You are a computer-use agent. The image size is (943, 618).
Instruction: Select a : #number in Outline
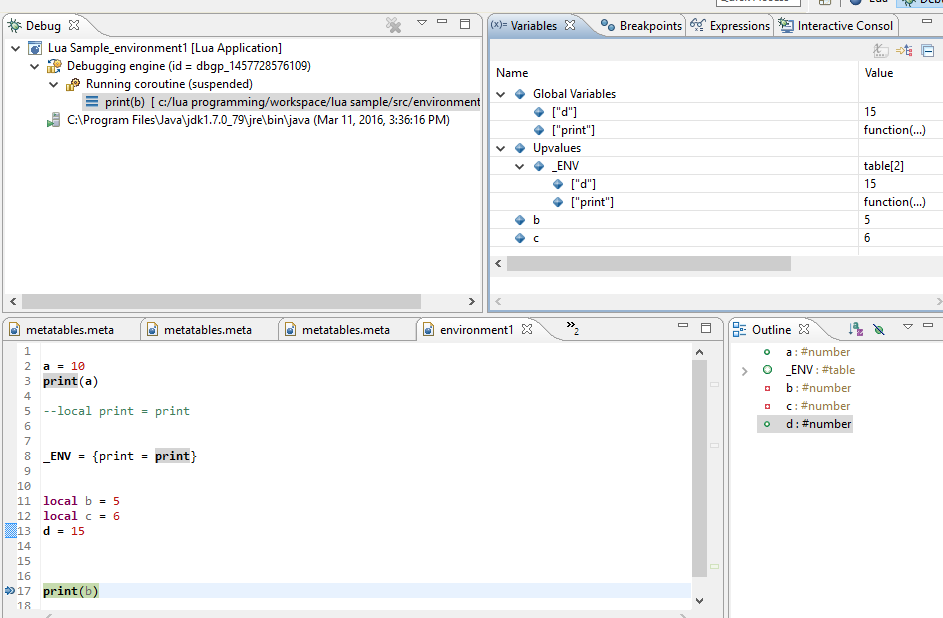pyautogui.click(x=817, y=352)
